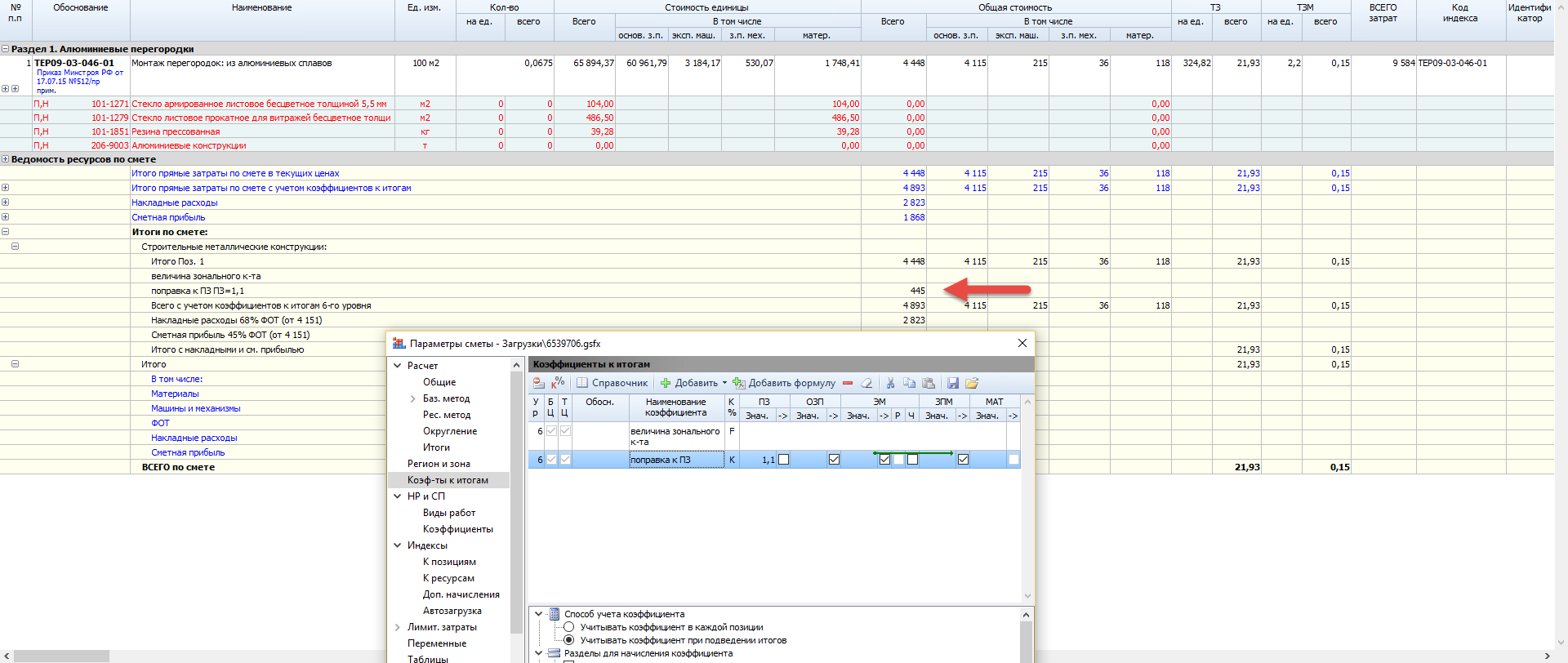Click the red minus delete icon

(848, 383)
